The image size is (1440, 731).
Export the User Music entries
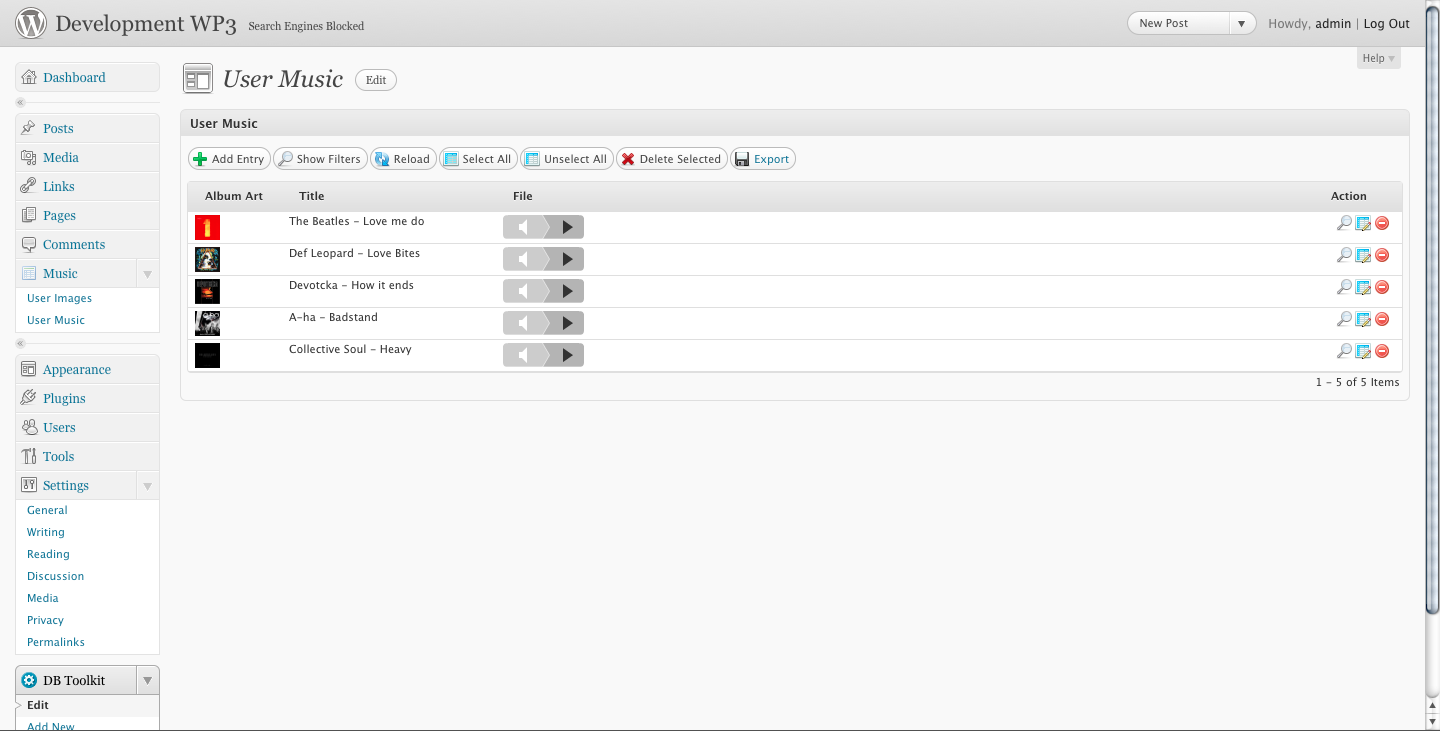tap(763, 159)
